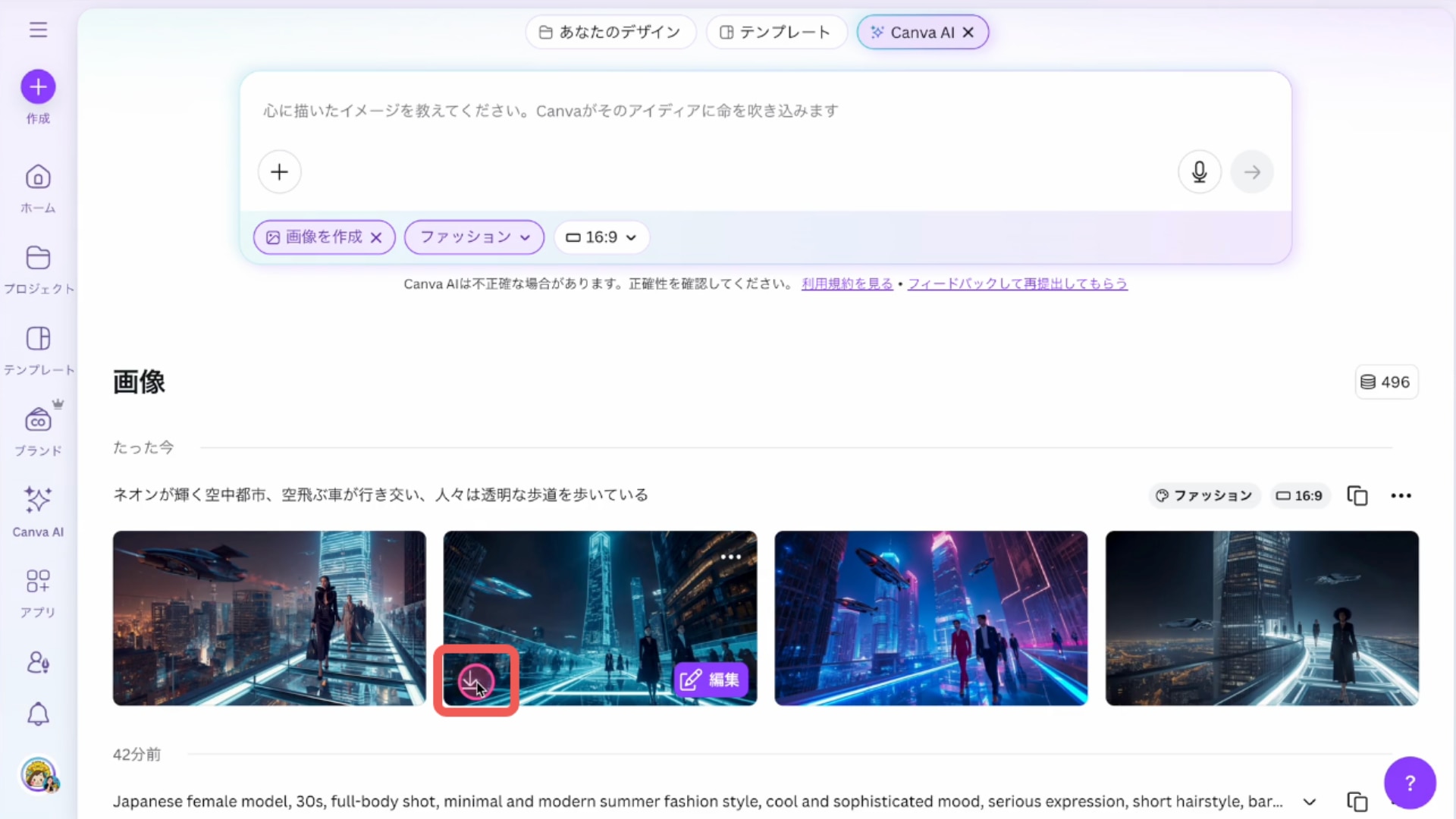Click the microphone voice input icon
Image resolution: width=1456 pixels, height=819 pixels.
pyautogui.click(x=1199, y=172)
